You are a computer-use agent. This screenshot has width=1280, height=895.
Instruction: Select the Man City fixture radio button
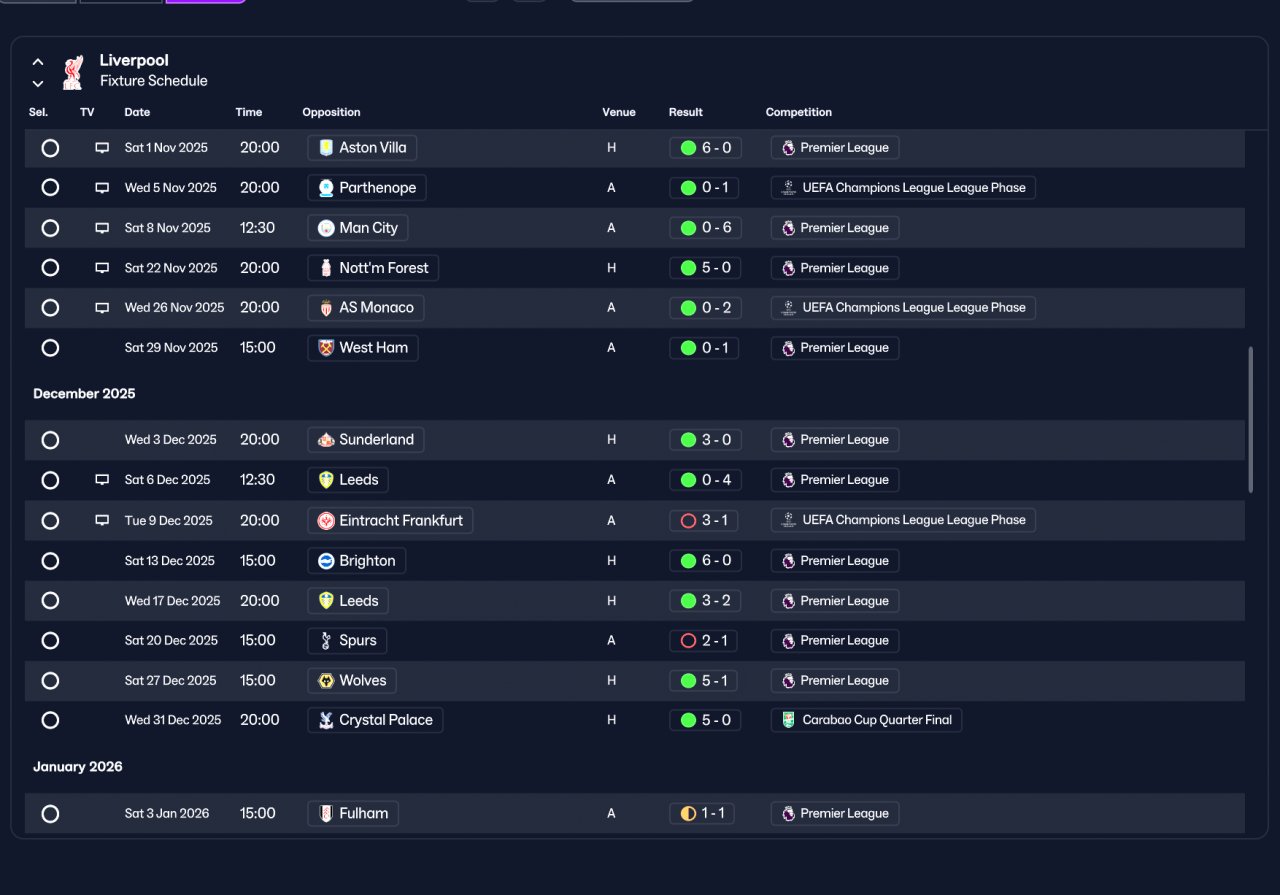50,228
